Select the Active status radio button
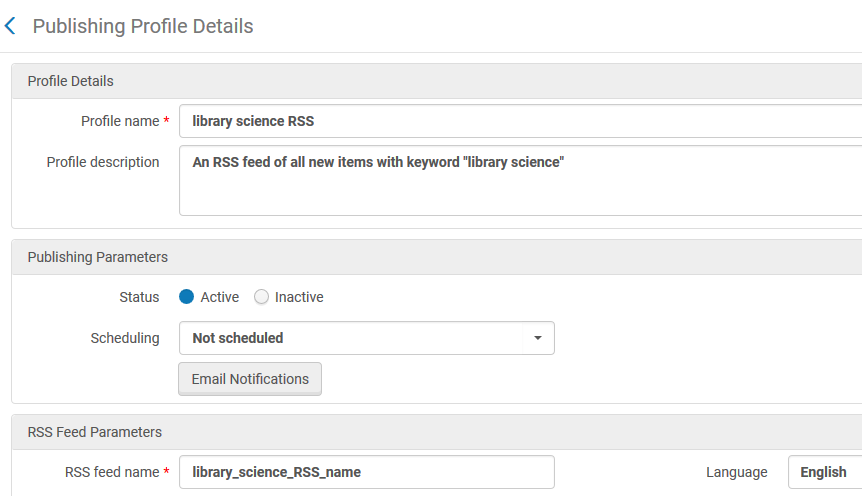Viewport: 862px width, 496px height. point(186,297)
